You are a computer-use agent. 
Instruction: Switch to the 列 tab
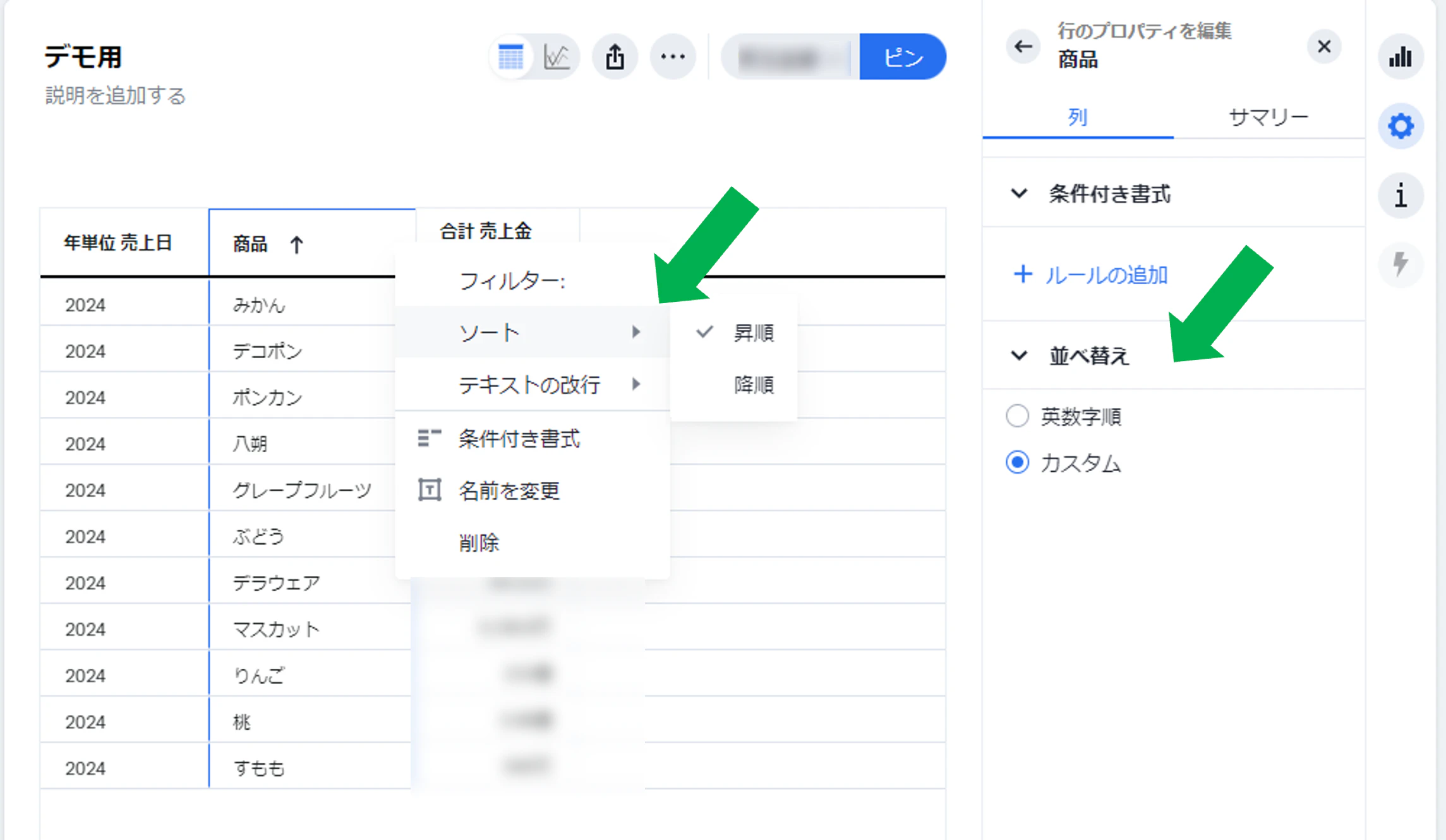click(x=1078, y=117)
